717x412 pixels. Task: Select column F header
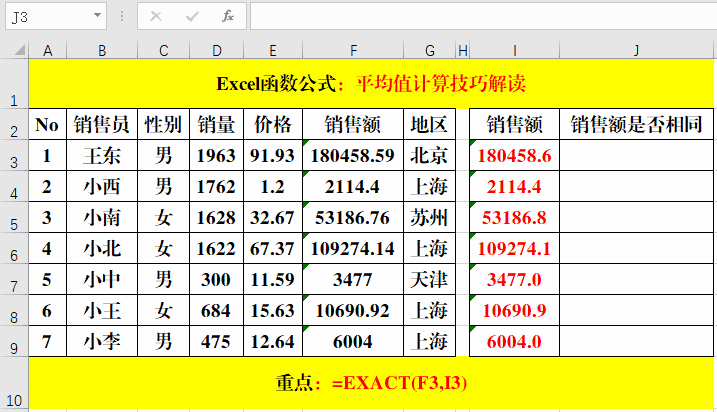(x=353, y=50)
